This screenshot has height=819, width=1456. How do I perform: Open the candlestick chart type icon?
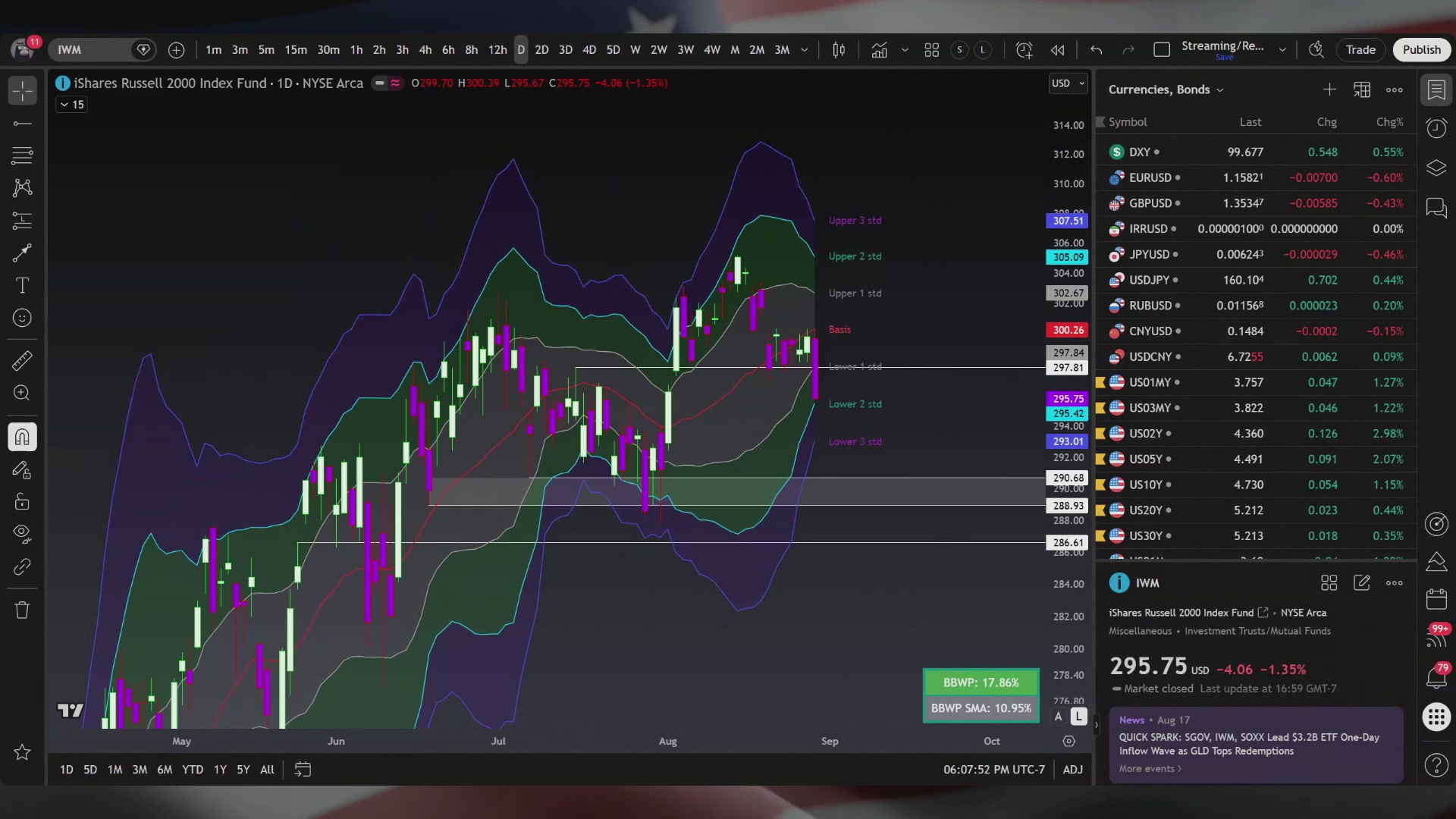click(x=839, y=50)
